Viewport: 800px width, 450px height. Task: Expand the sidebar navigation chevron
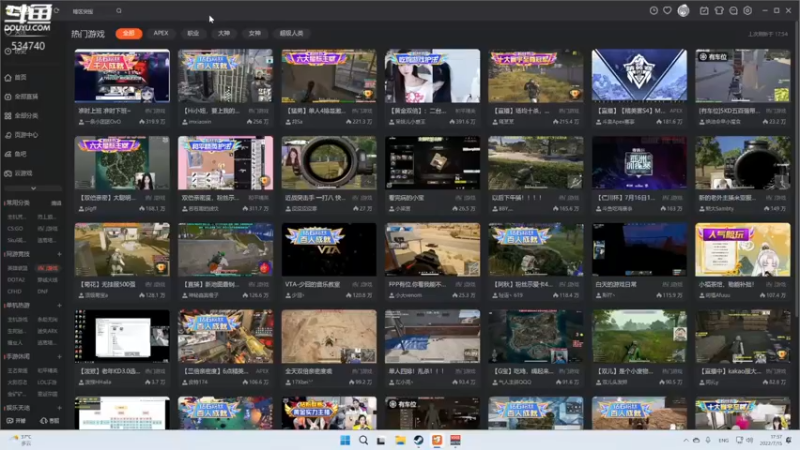[33, 188]
